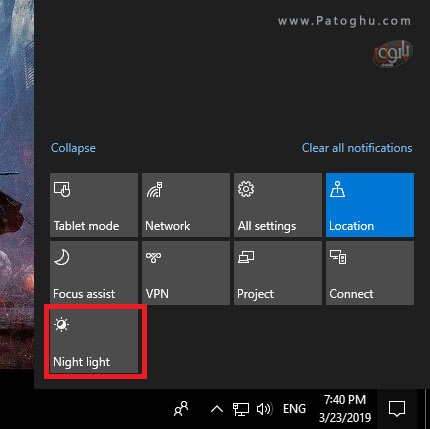Clear all notifications link
Viewport: 430px width, 429px height.
tap(357, 148)
